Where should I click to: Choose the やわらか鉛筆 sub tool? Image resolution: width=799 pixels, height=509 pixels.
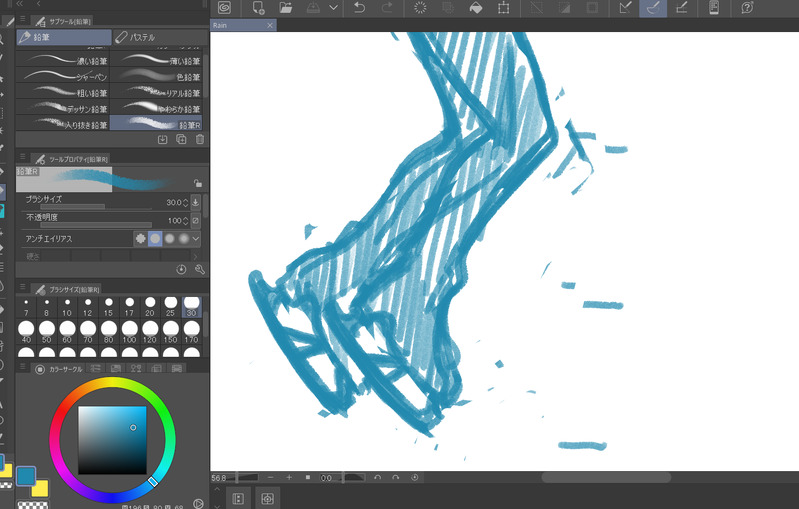(x=156, y=108)
